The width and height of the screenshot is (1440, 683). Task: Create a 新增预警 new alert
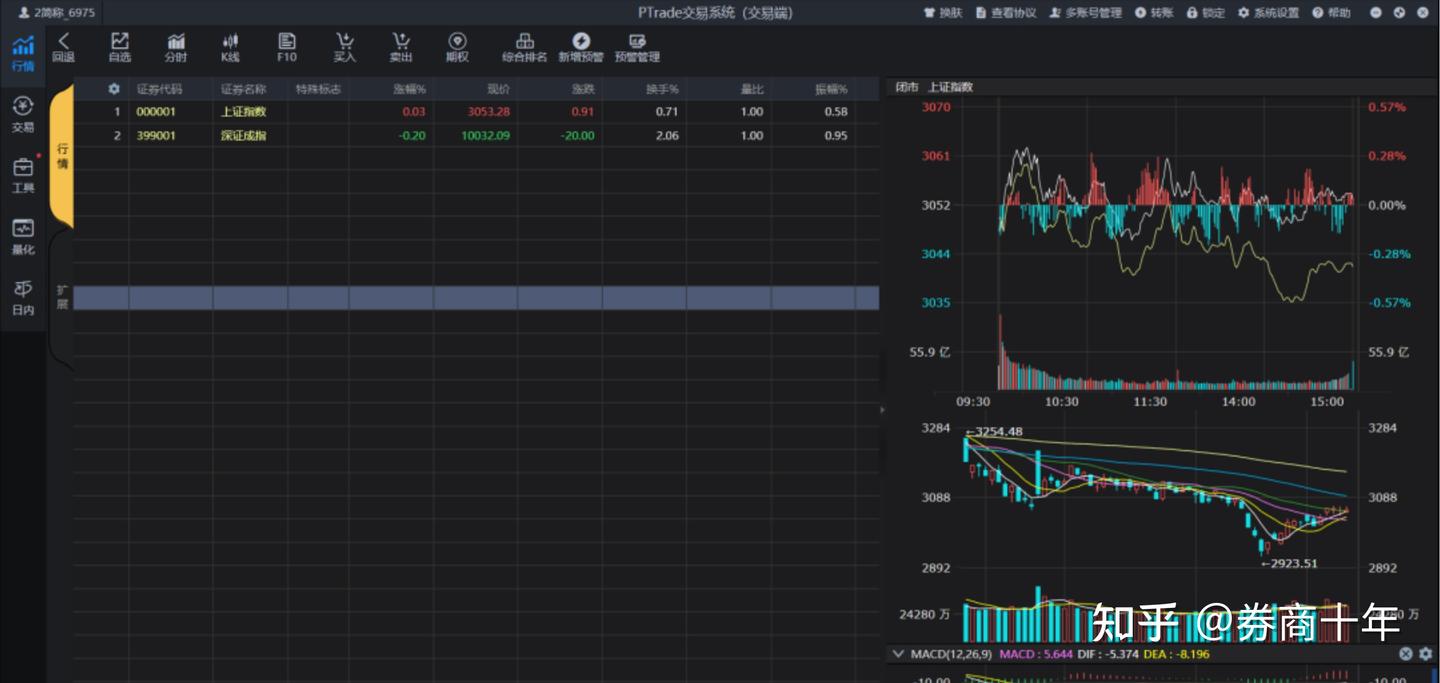(581, 47)
